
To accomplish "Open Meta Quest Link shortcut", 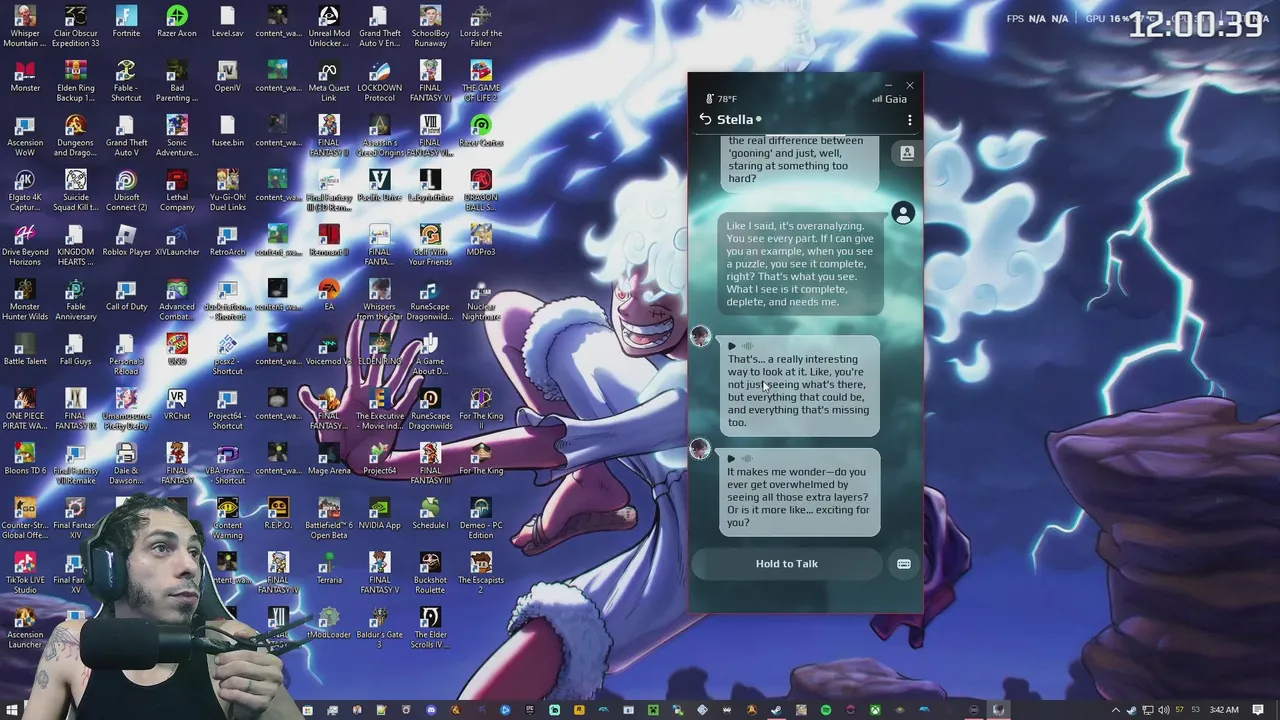I will [x=329, y=82].
